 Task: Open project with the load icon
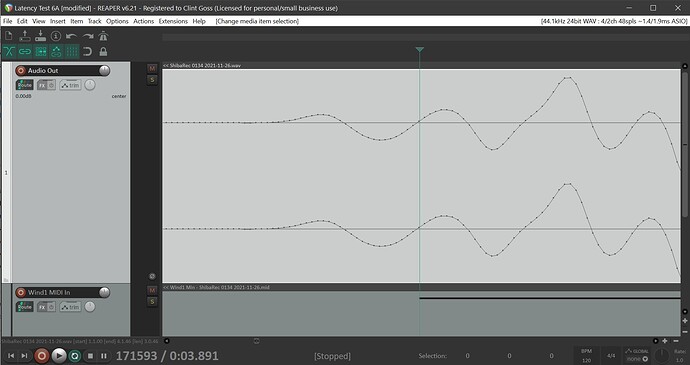[25, 36]
